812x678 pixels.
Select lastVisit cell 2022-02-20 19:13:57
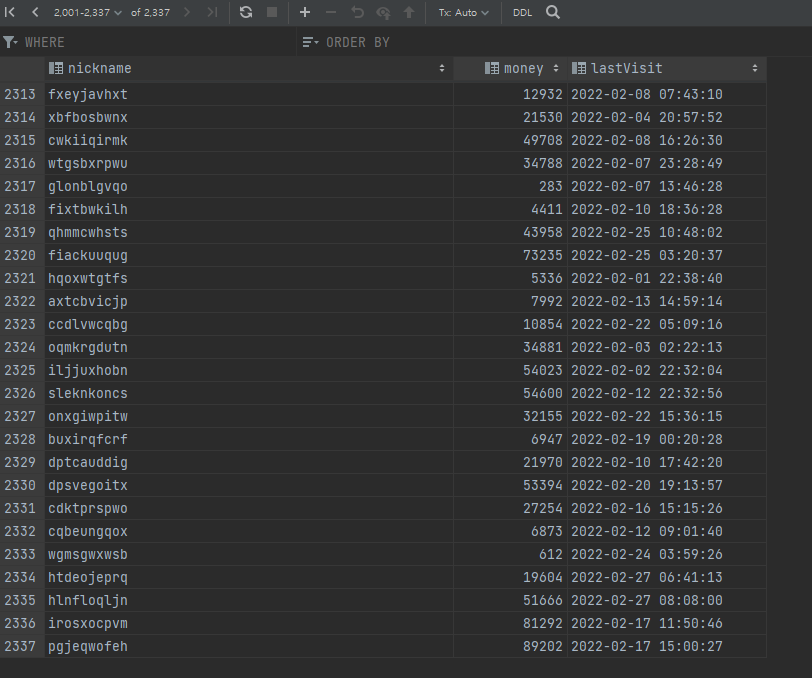click(x=667, y=485)
